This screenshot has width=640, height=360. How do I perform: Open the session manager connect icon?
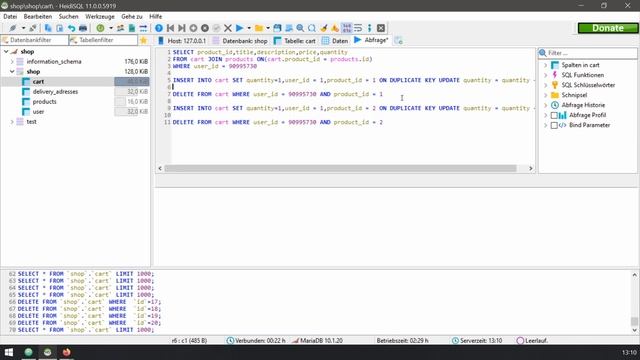tap(13, 28)
